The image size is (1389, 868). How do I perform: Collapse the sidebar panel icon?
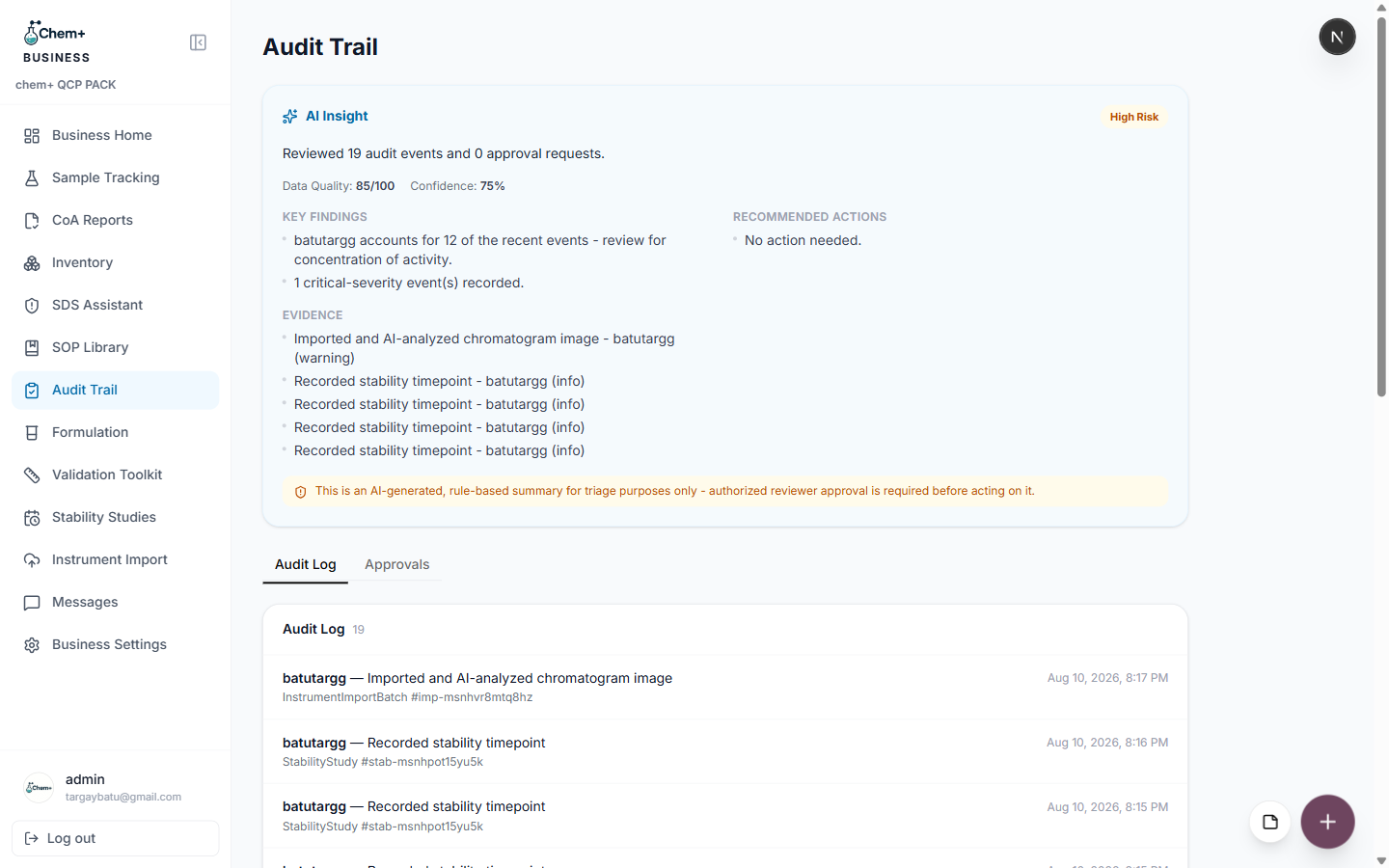[x=198, y=42]
